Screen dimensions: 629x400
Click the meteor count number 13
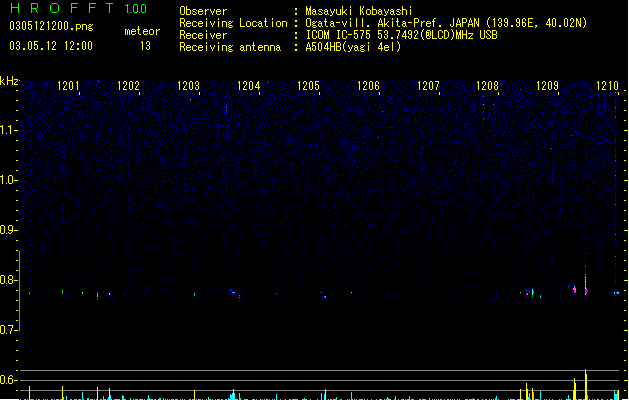click(x=145, y=46)
